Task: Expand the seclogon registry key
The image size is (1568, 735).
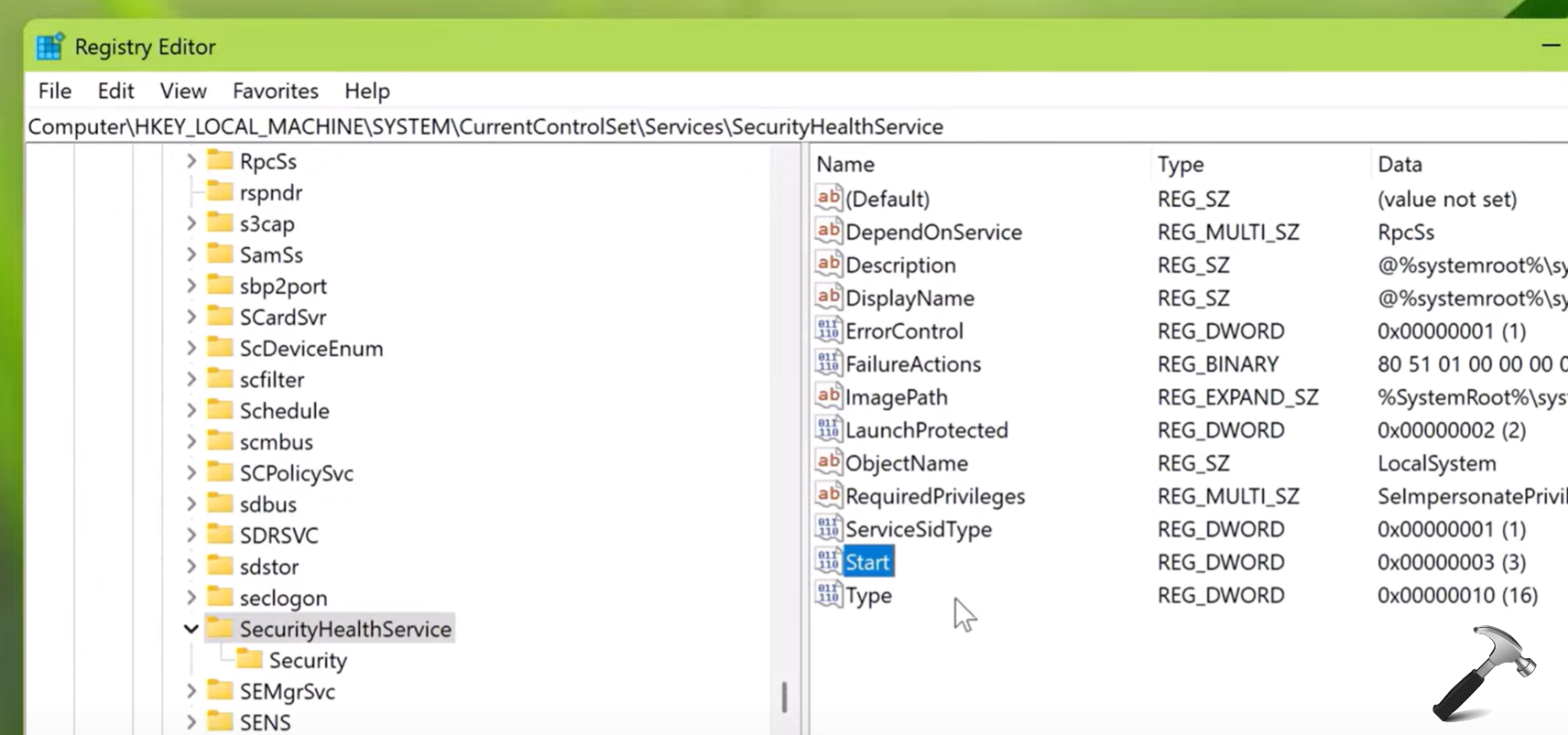Action: pyautogui.click(x=191, y=598)
